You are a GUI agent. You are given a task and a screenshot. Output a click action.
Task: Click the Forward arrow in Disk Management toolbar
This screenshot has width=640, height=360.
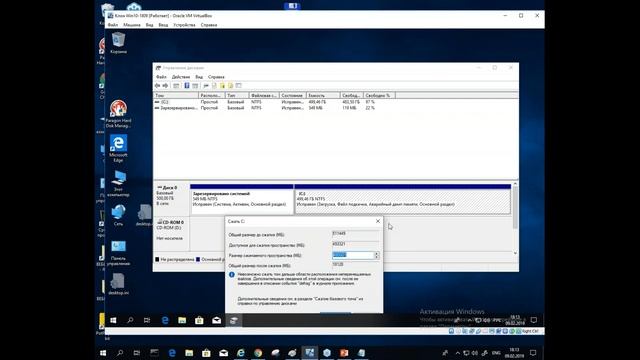click(165, 86)
